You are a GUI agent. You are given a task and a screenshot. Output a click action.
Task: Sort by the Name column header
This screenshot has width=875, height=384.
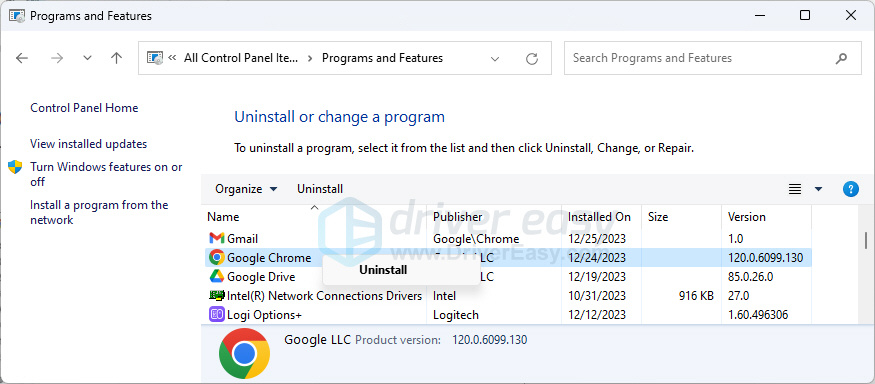[x=223, y=217]
